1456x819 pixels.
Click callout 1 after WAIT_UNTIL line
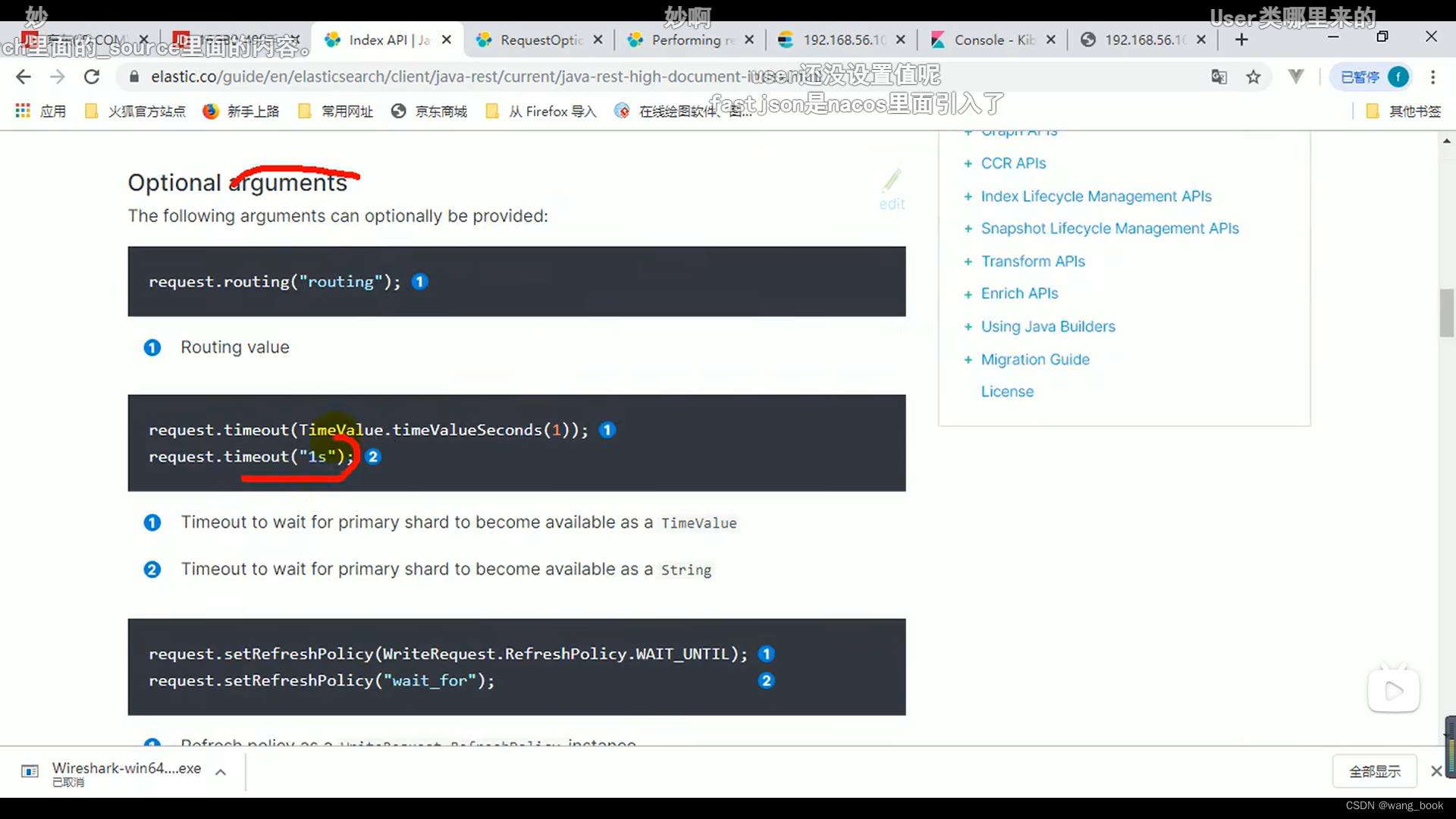pos(766,654)
